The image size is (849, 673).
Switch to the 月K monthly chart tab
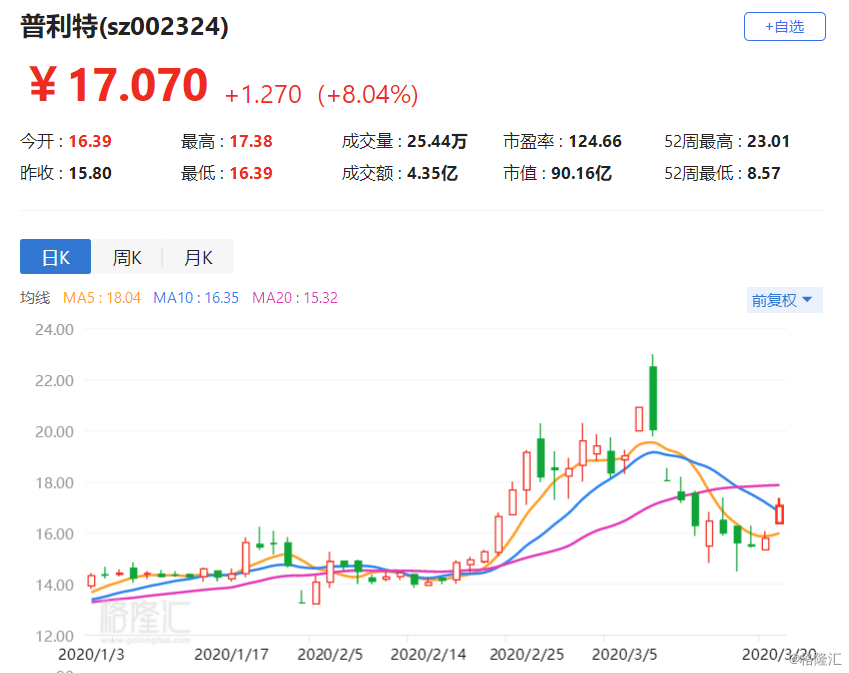pyautogui.click(x=198, y=257)
